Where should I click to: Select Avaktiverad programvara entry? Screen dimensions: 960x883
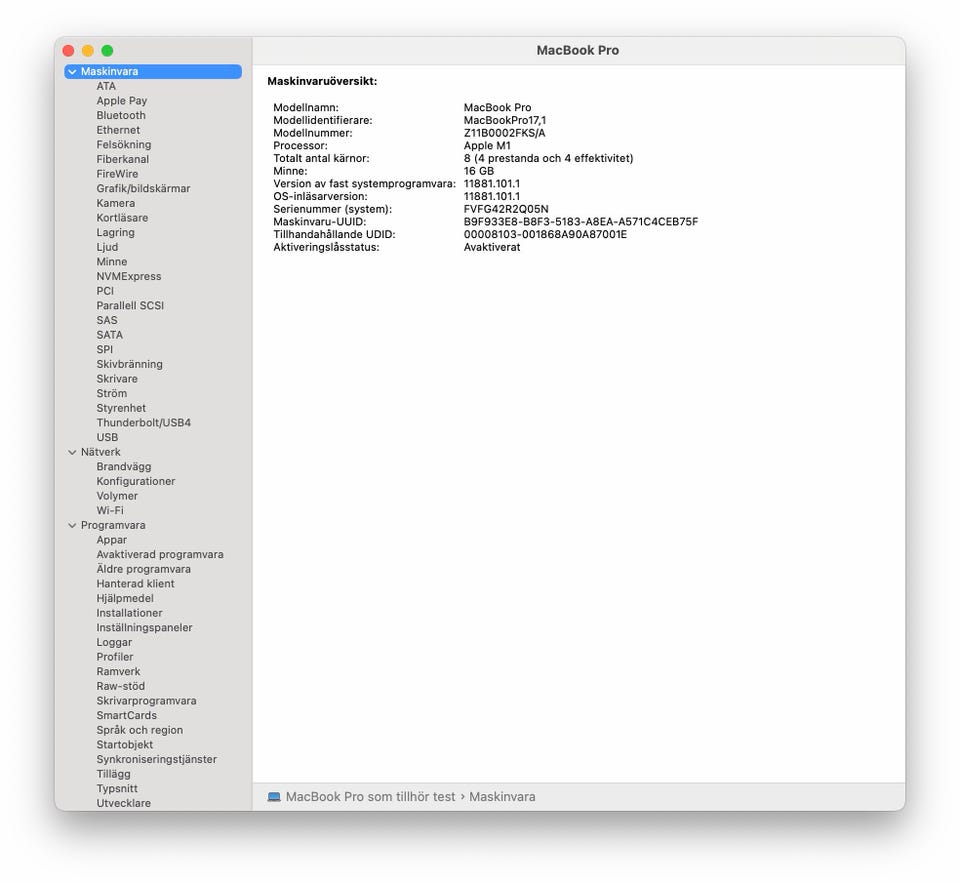click(x=160, y=555)
